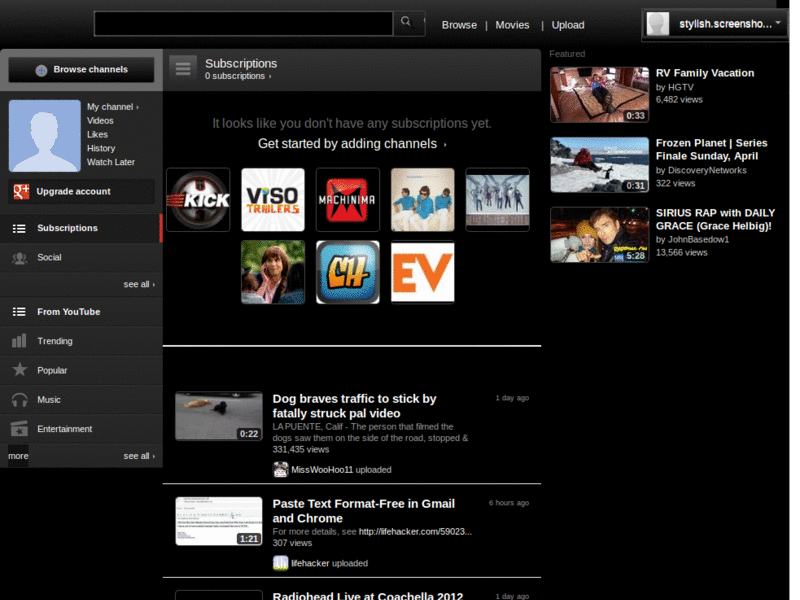Open the Machinima channel icon
Viewport: 800px width, 600px height.
348,199
